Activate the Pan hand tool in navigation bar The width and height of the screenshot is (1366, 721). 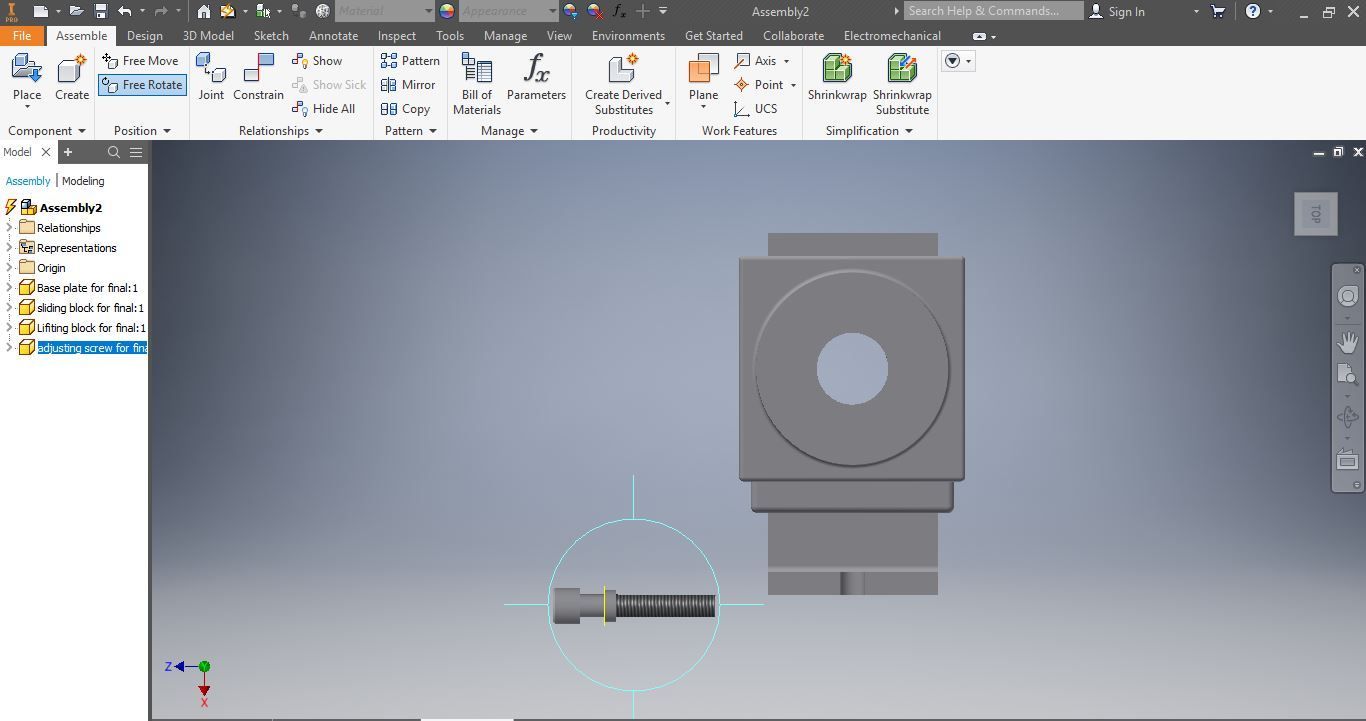[x=1347, y=342]
